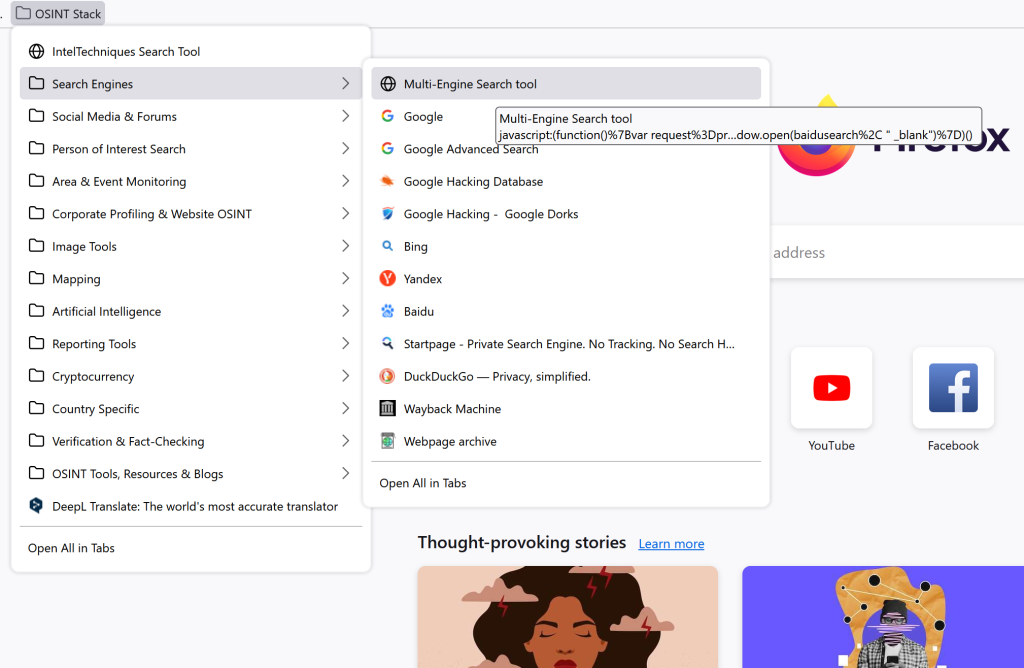Image resolution: width=1024 pixels, height=668 pixels.
Task: Open the Wayback Machine bookmark
Action: pos(566,409)
